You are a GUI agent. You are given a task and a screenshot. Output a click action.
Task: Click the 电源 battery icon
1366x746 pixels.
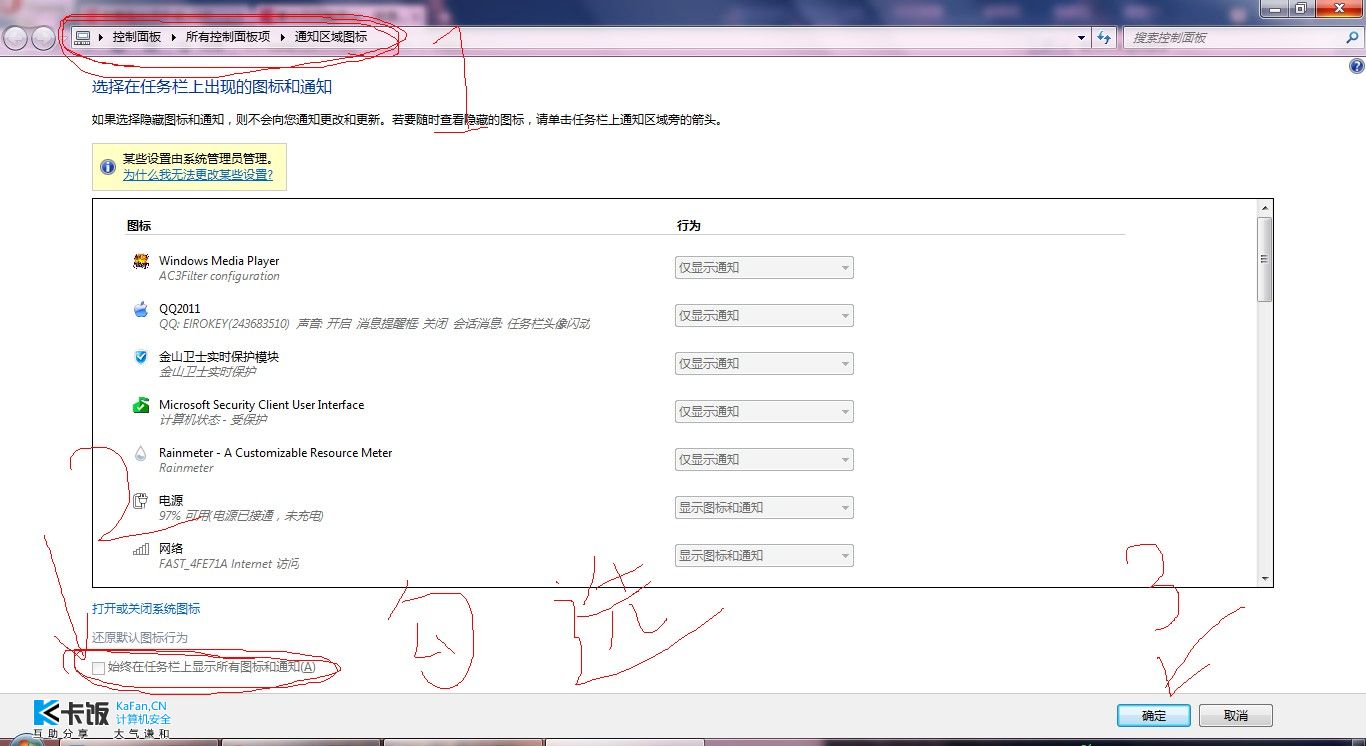pyautogui.click(x=141, y=501)
